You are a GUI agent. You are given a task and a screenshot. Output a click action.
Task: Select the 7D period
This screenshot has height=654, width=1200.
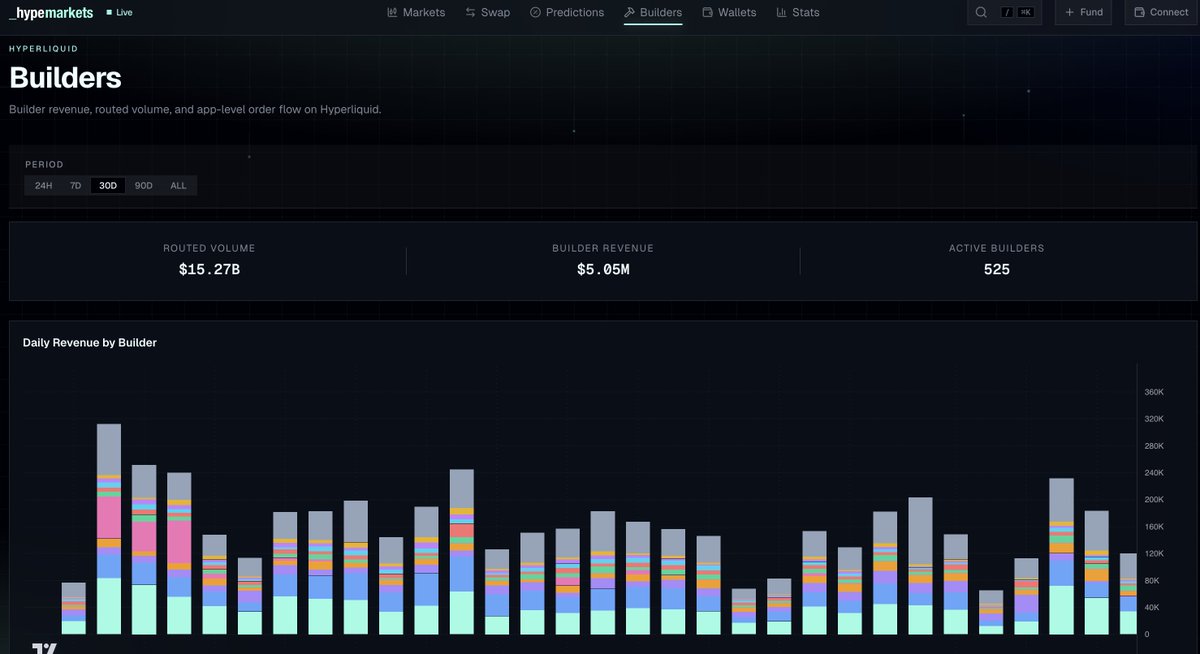pos(75,185)
